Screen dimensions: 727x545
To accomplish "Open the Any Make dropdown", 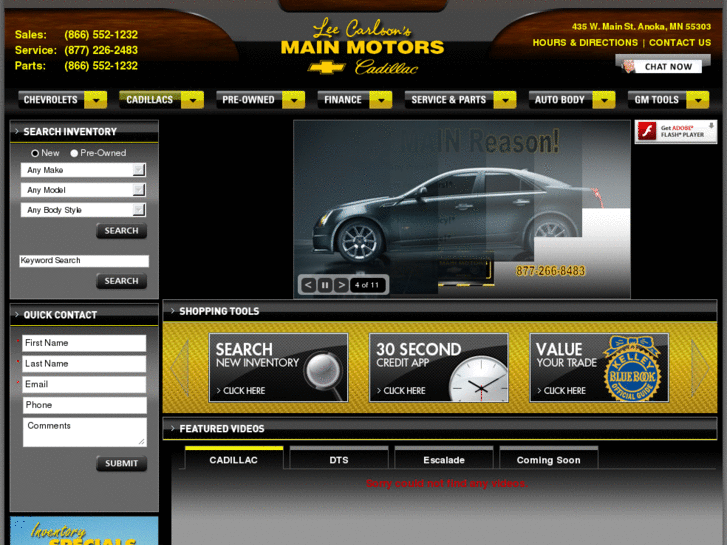I will [x=83, y=170].
